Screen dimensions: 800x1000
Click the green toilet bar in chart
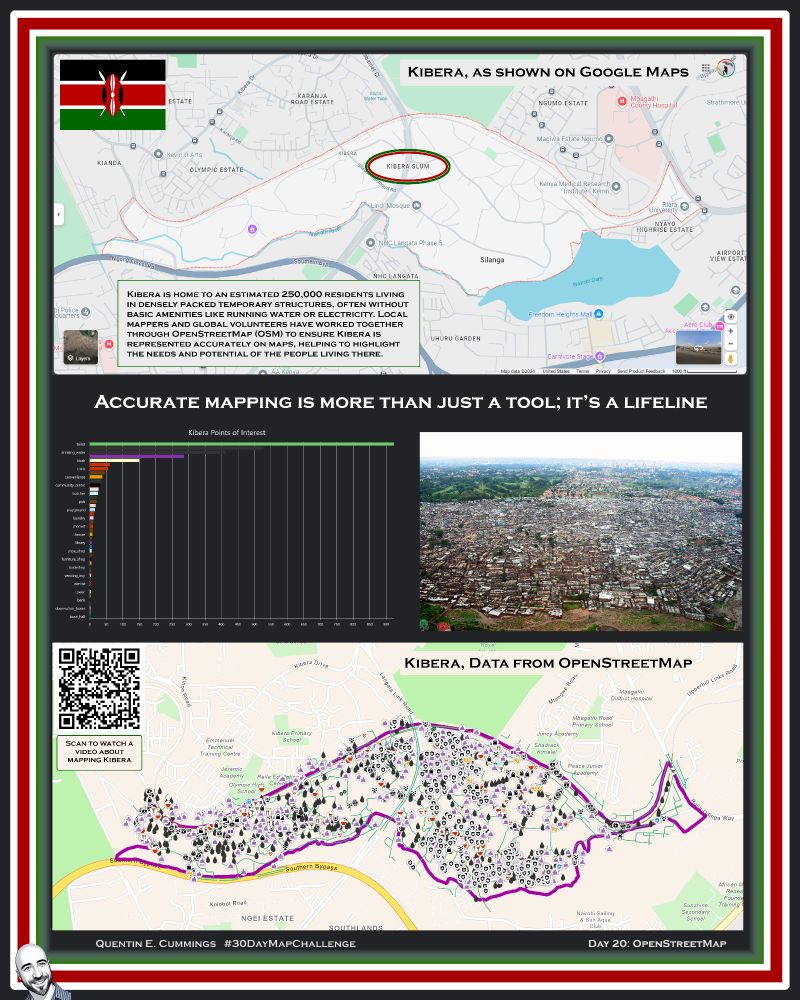click(x=241, y=444)
